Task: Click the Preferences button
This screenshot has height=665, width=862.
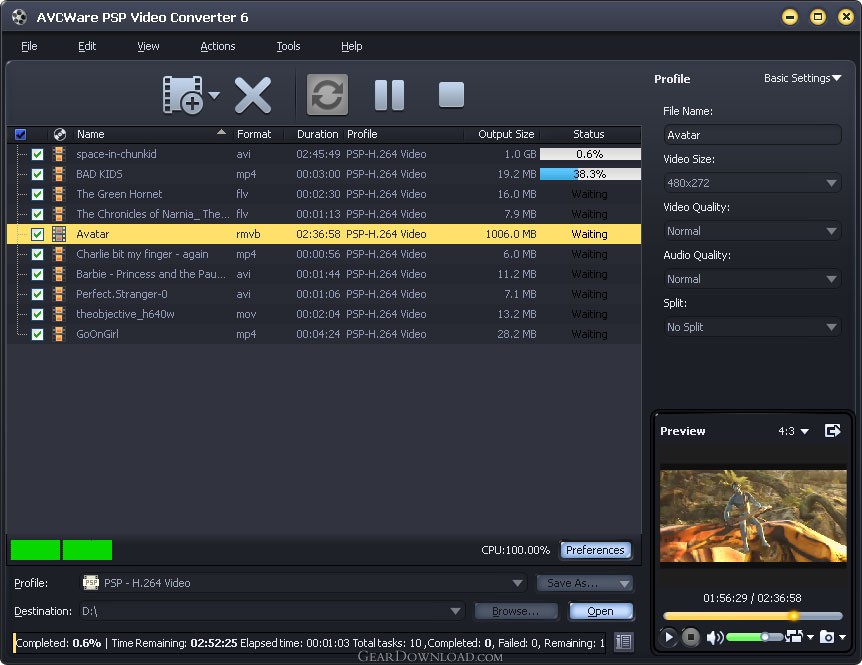Action: pyautogui.click(x=595, y=550)
